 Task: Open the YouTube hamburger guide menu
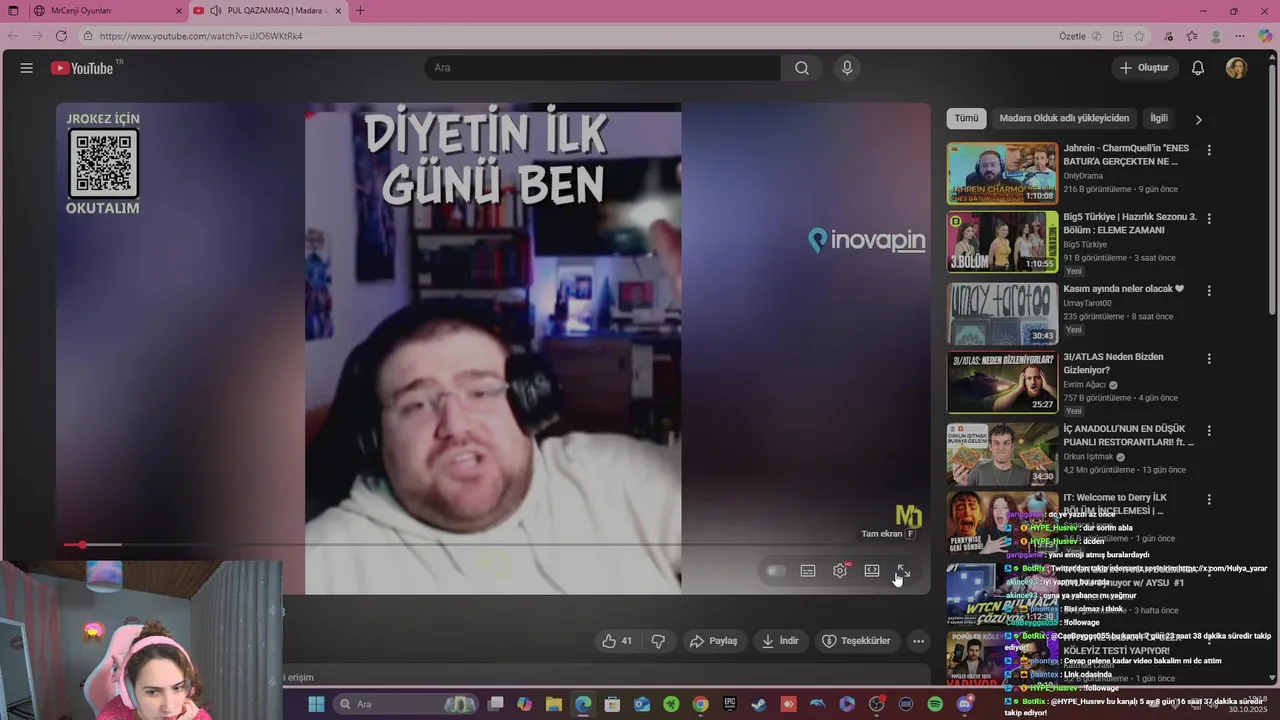pos(27,68)
